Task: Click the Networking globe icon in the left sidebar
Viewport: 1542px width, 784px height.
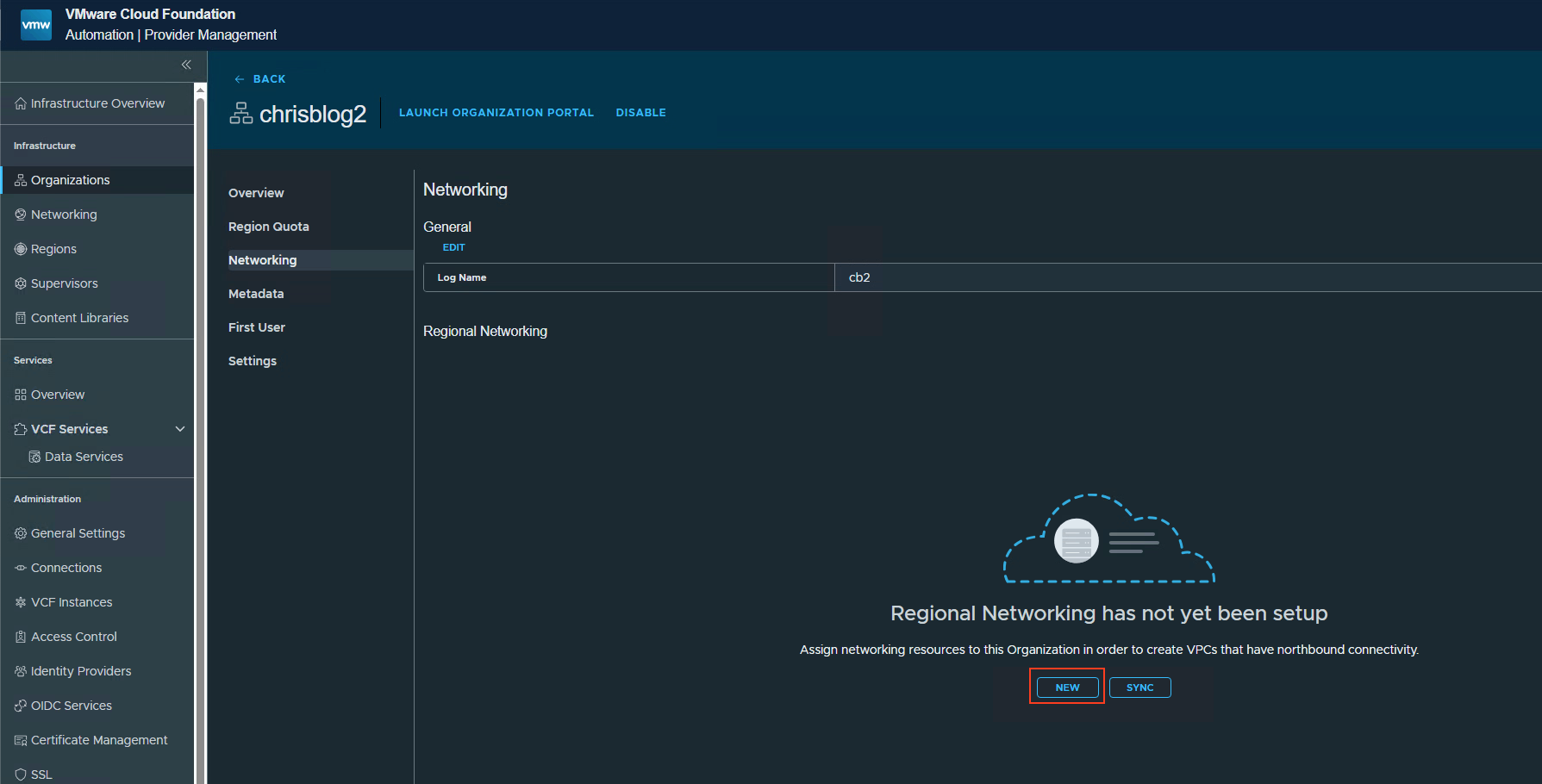Action: (21, 215)
